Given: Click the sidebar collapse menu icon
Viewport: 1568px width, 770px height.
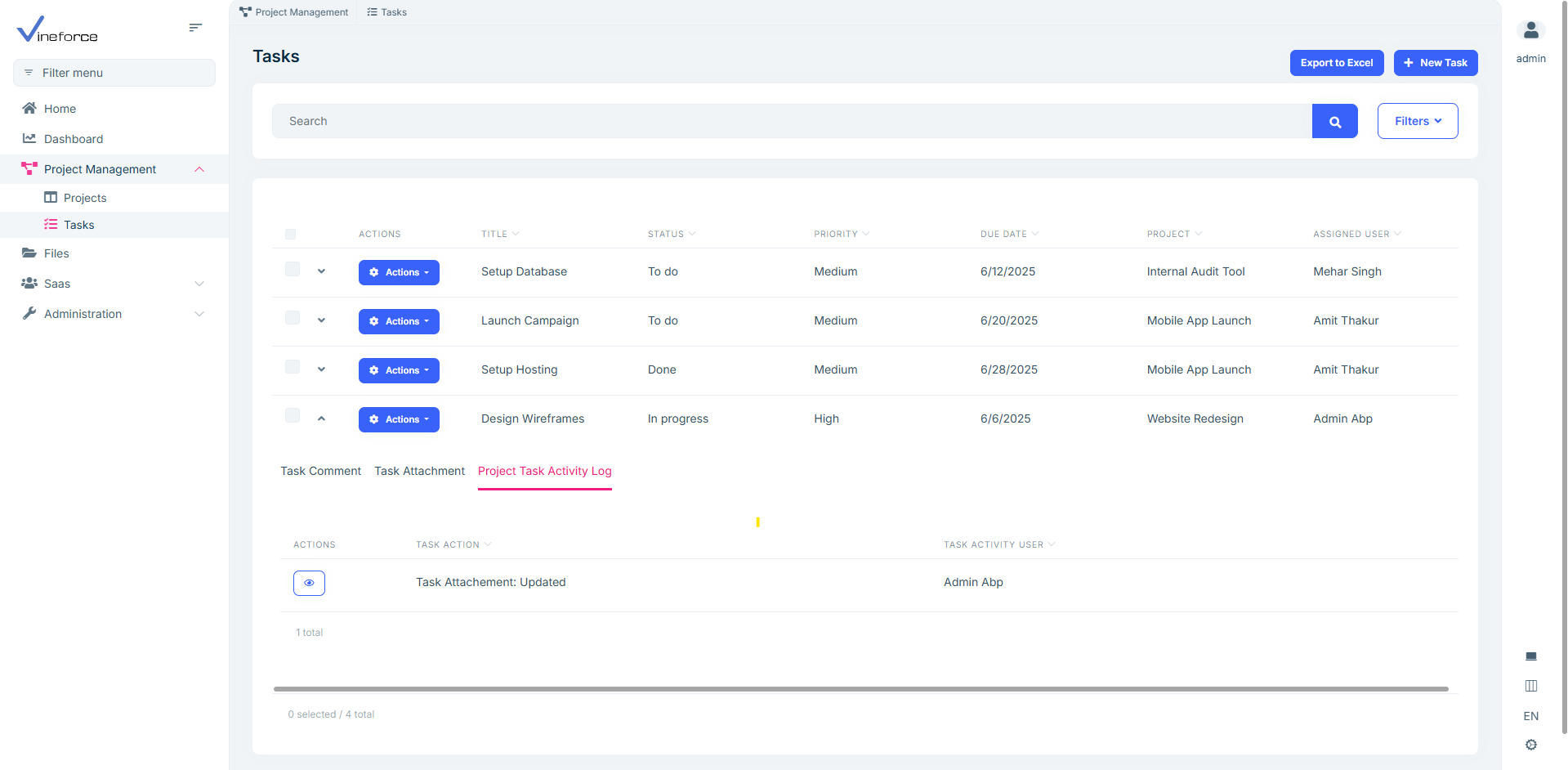Looking at the screenshot, I should [x=195, y=28].
